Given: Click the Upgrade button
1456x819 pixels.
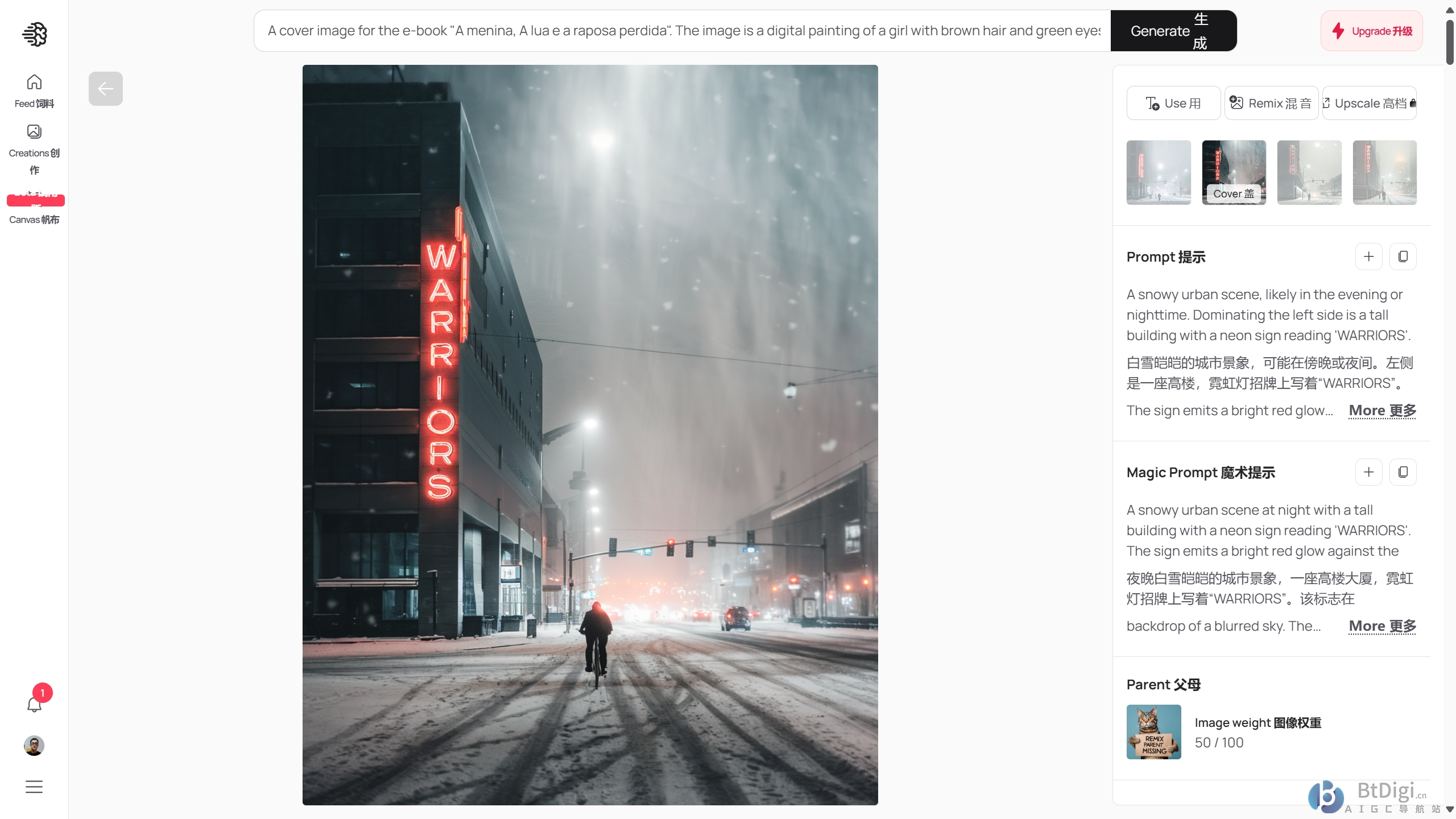Looking at the screenshot, I should (1371, 31).
